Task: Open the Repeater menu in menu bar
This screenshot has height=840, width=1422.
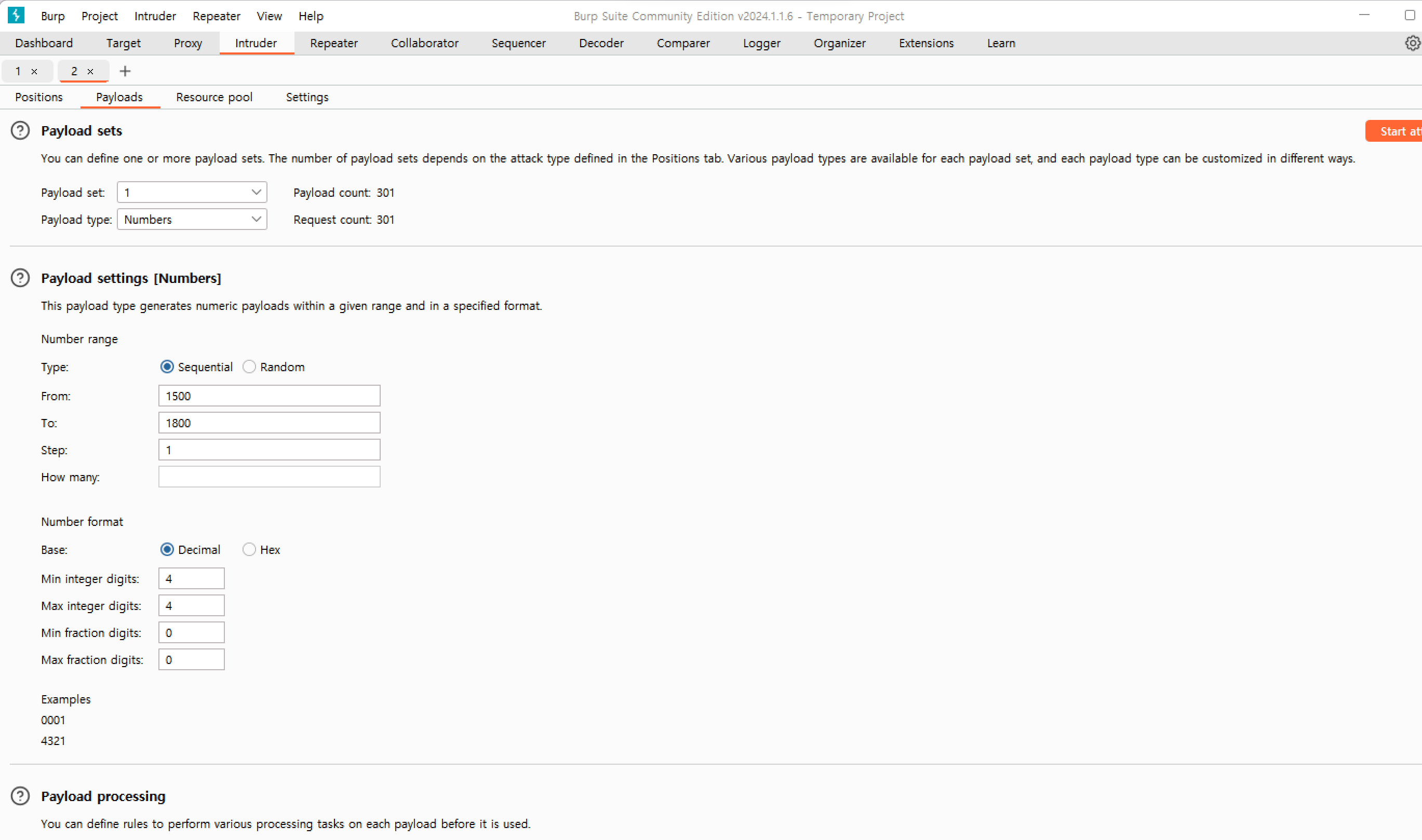Action: (x=216, y=16)
